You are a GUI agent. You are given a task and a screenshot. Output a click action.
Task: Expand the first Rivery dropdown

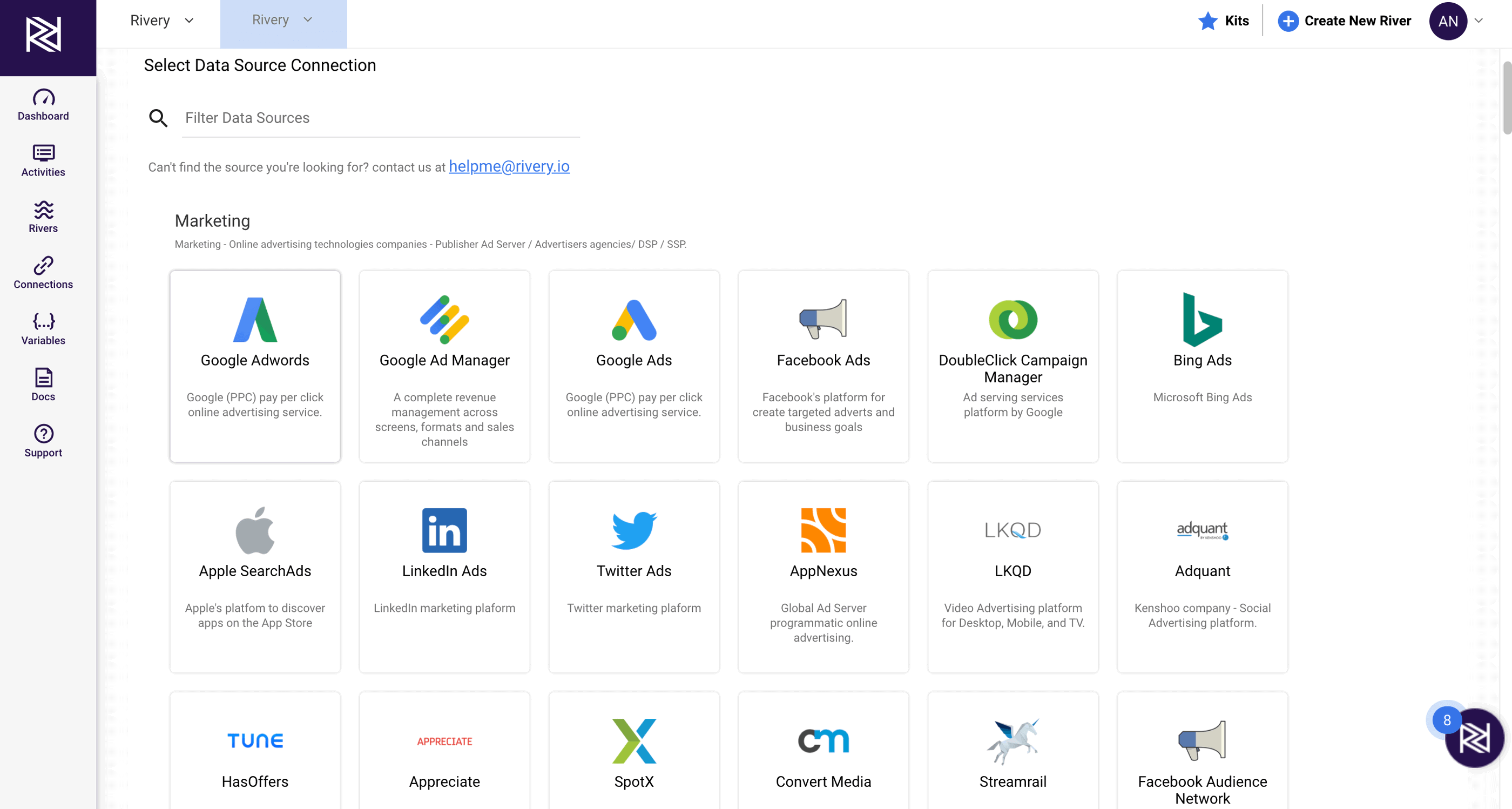(189, 20)
